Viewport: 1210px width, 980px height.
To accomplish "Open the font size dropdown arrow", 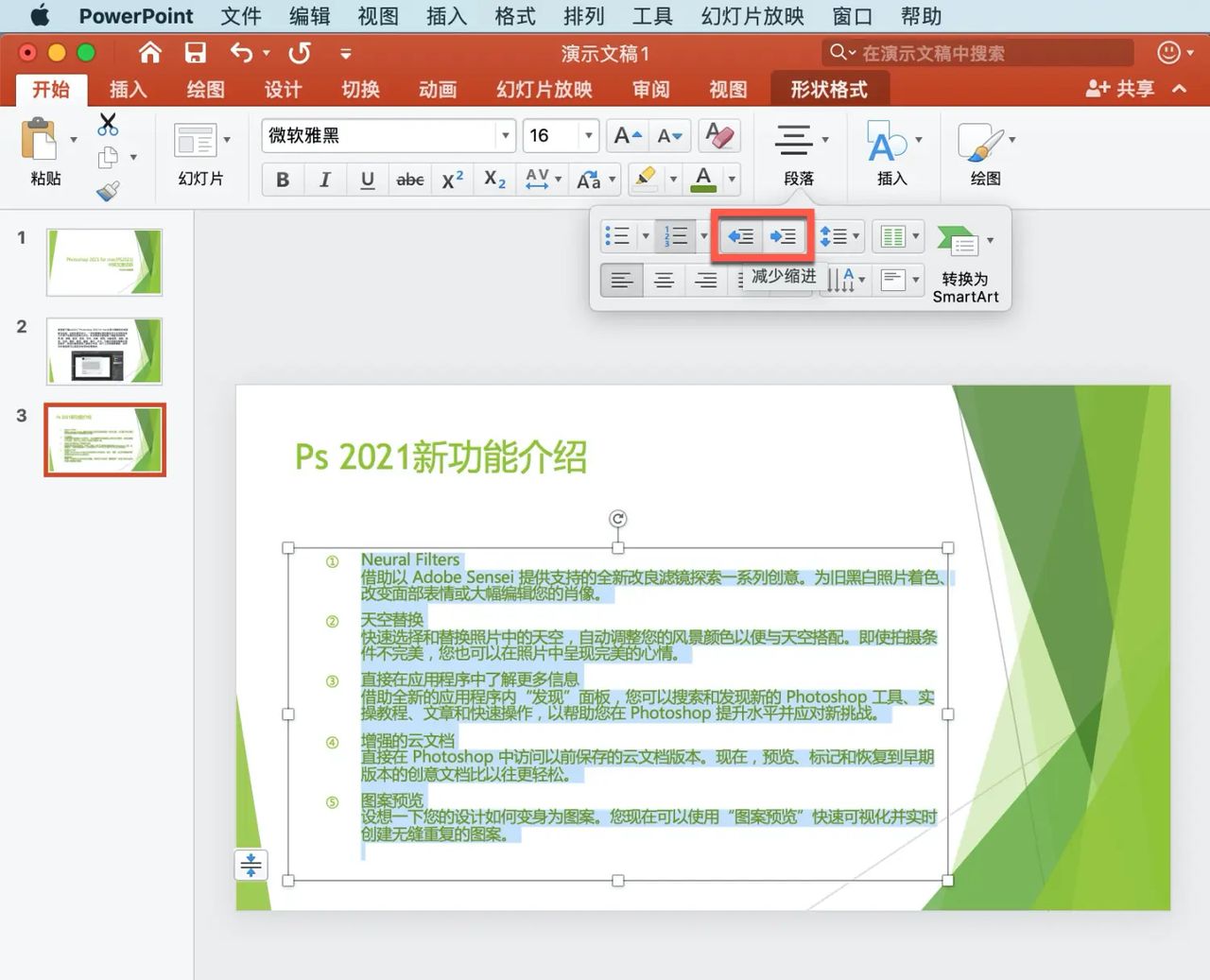I will coord(589,135).
